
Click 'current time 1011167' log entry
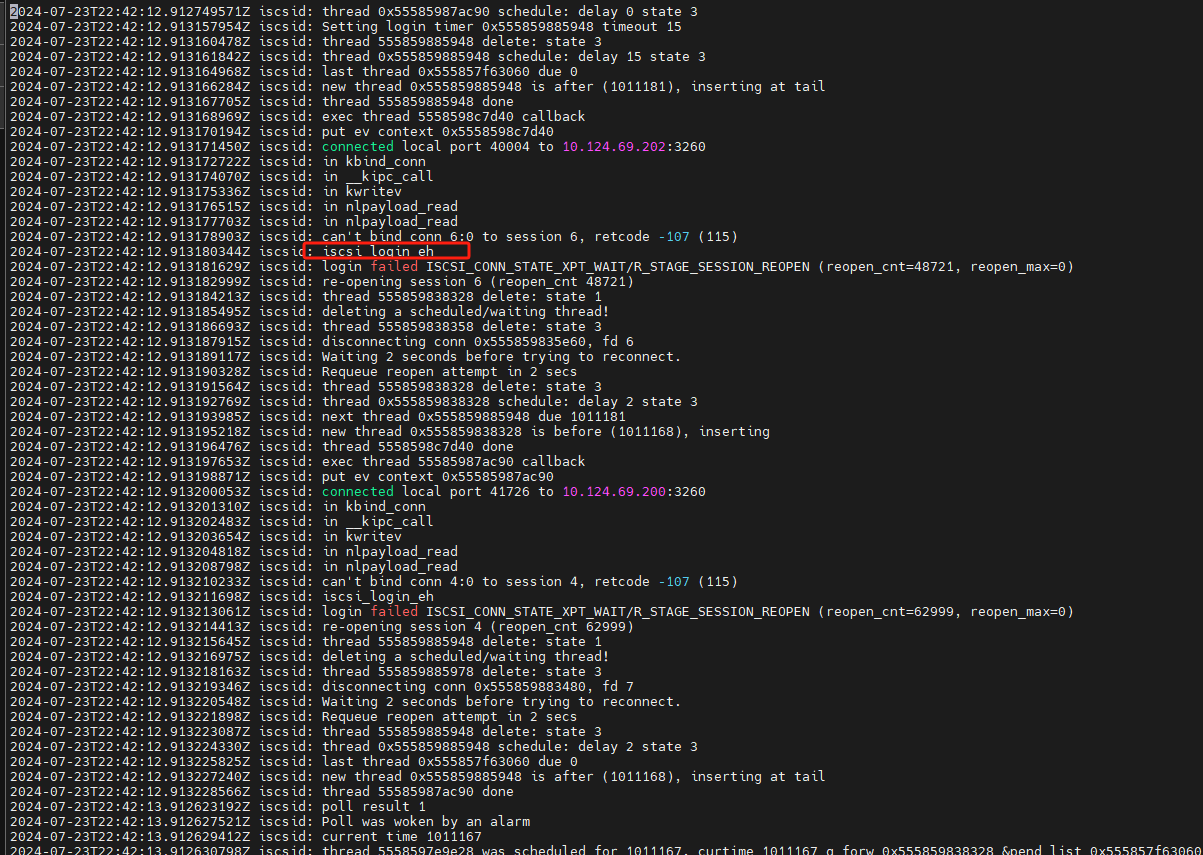401,837
